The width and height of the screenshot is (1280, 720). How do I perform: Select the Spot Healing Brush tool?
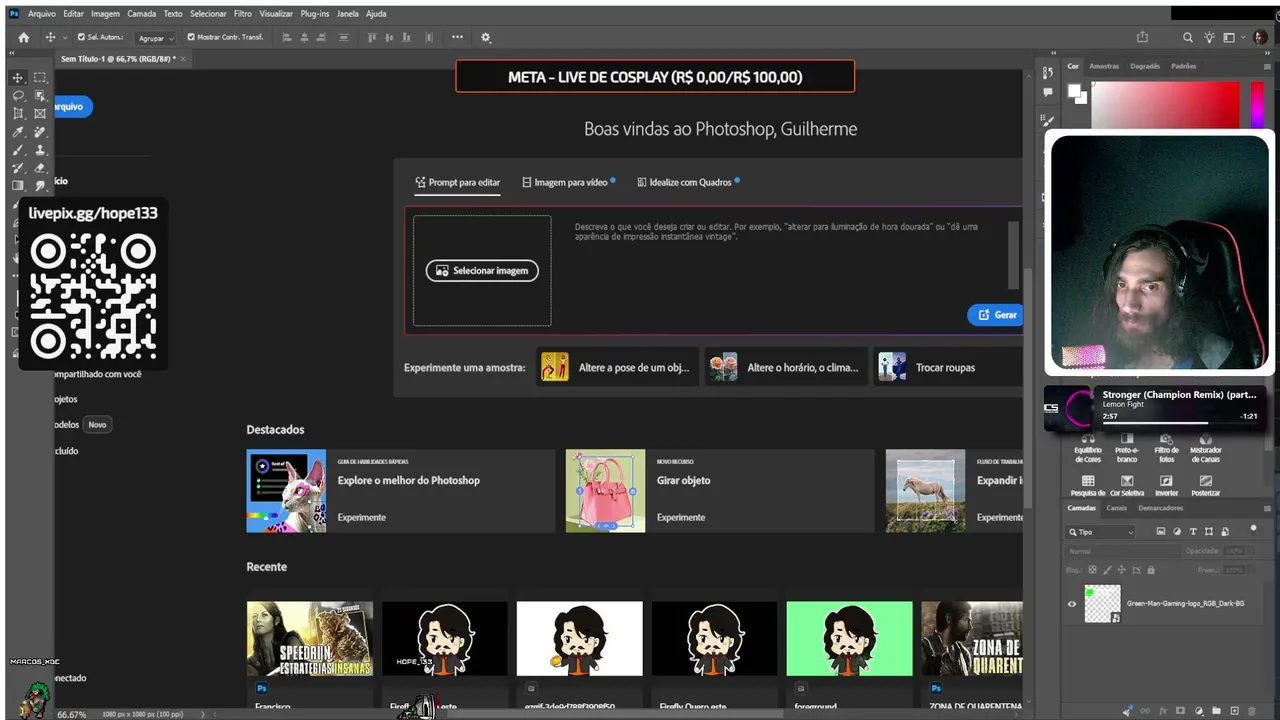pyautogui.click(x=40, y=132)
